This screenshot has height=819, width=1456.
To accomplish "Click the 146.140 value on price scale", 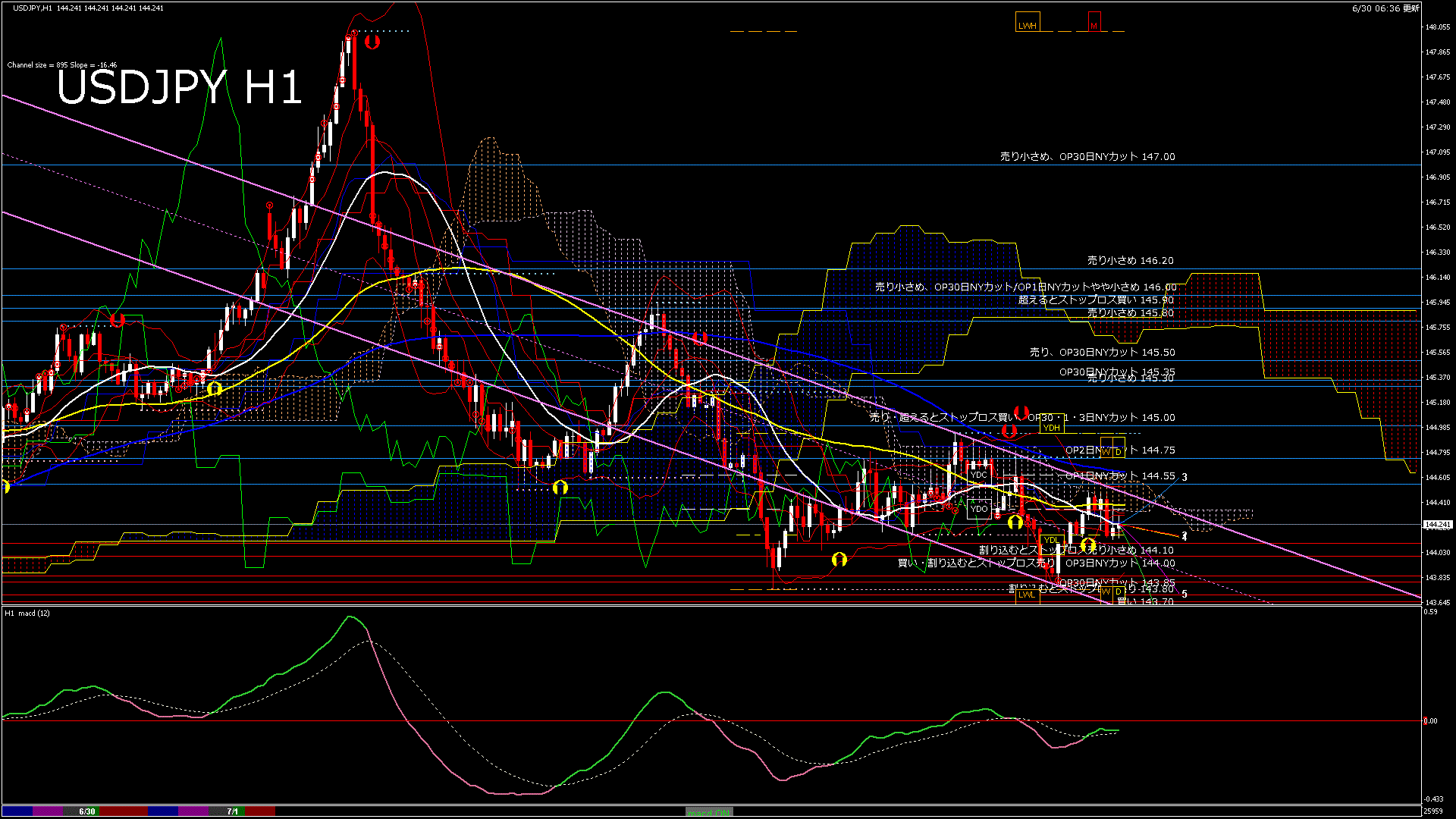I will pyautogui.click(x=1438, y=278).
